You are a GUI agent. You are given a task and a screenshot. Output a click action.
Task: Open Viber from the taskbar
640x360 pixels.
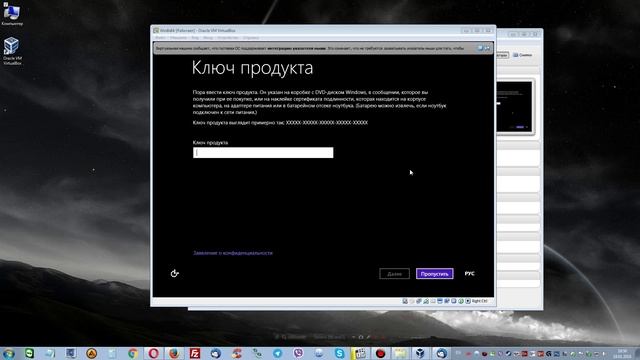point(298,353)
